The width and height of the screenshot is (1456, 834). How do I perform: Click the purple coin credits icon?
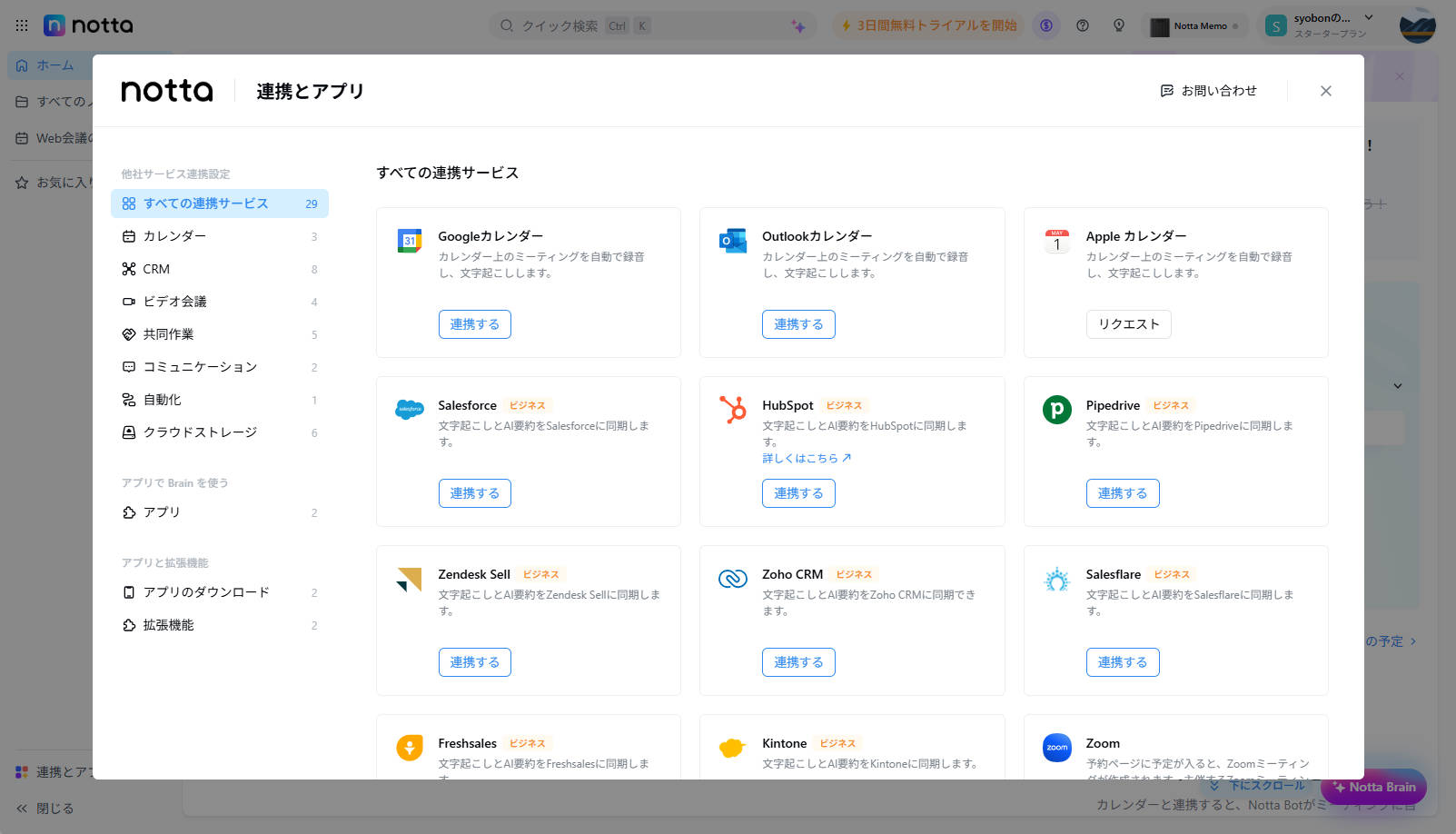[x=1046, y=25]
